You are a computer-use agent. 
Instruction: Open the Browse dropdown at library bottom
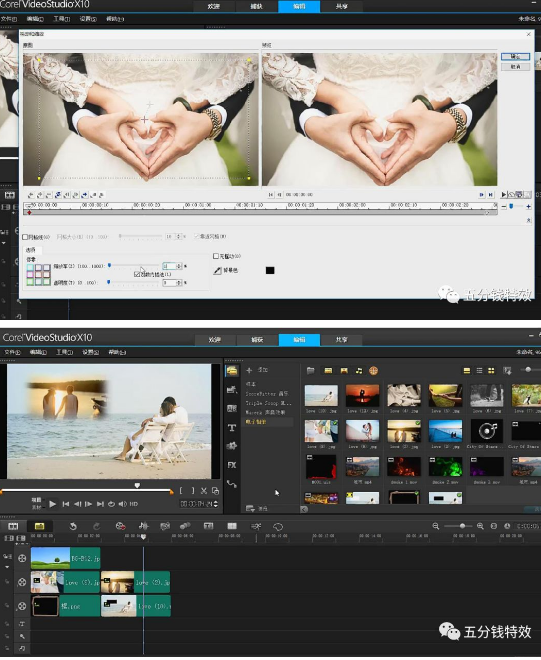coord(257,509)
